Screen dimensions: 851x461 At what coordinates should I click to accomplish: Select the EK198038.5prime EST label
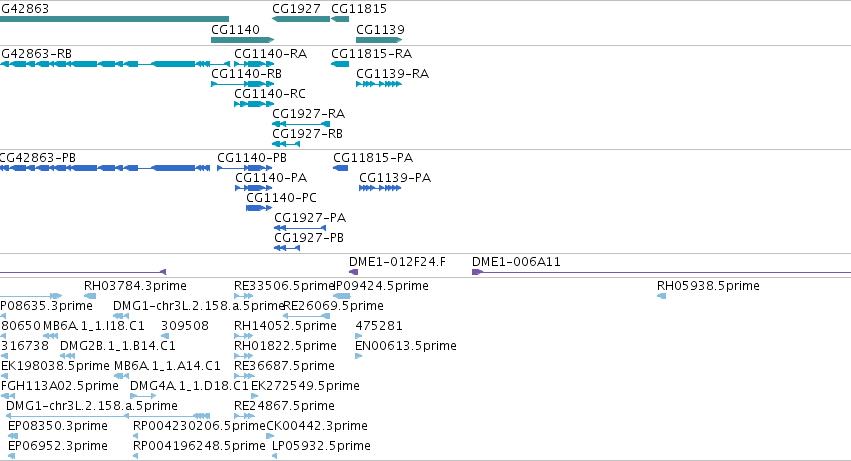click(x=55, y=366)
